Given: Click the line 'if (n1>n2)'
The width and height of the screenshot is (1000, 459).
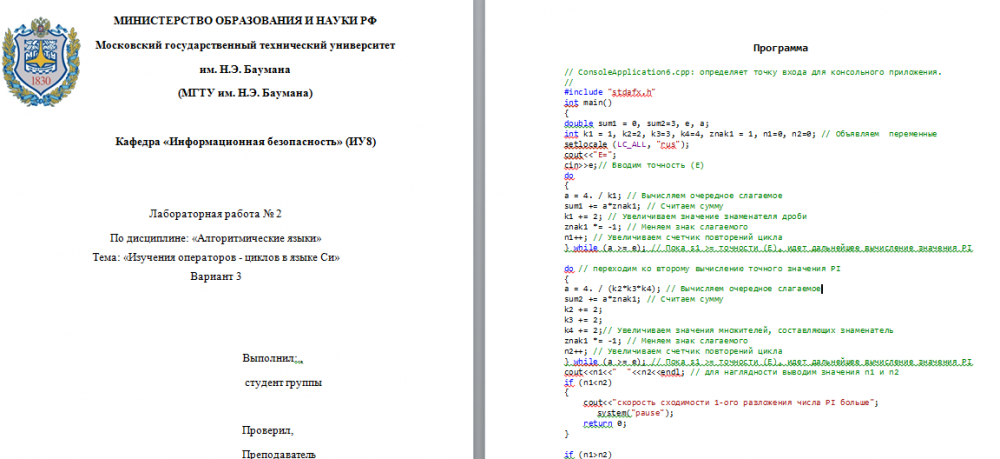Looking at the screenshot, I should tap(587, 455).
